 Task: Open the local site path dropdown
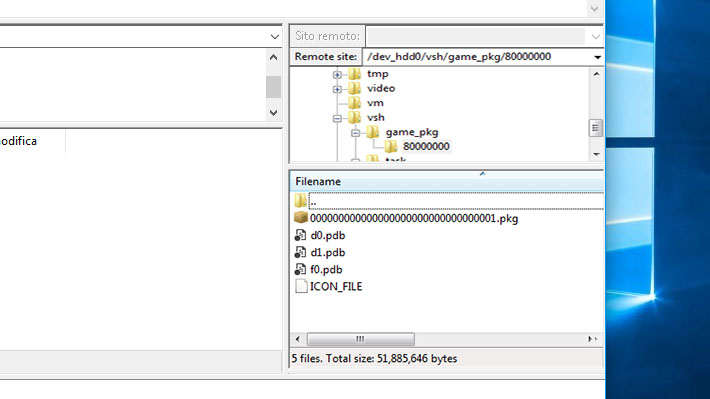point(274,36)
